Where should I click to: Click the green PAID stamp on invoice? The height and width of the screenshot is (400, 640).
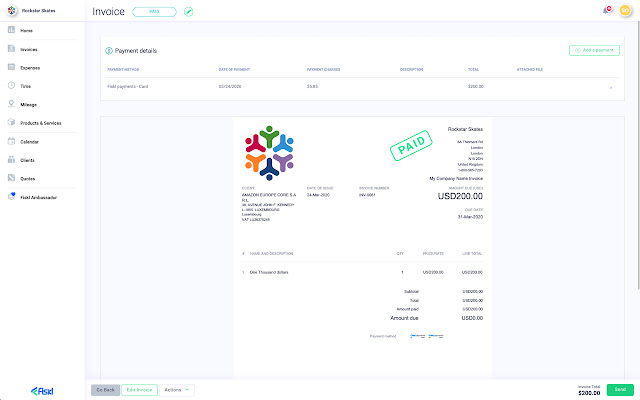411,145
